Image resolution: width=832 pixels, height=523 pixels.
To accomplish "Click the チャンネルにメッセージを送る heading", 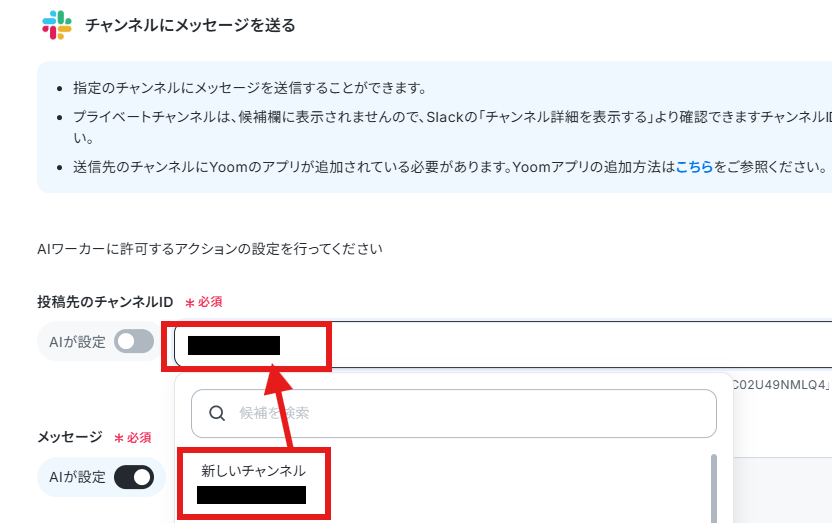I will pyautogui.click(x=190, y=25).
